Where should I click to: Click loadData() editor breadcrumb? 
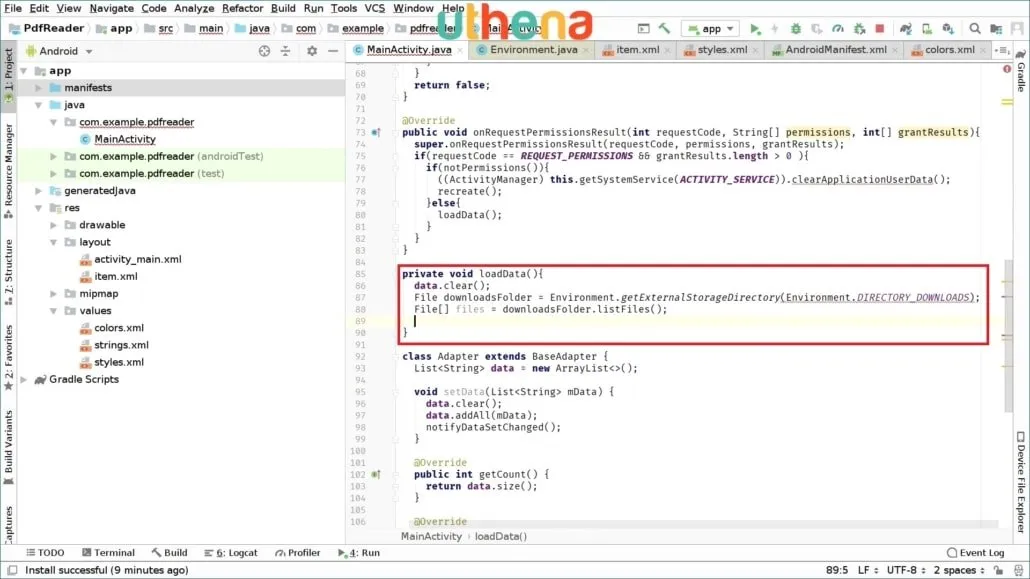pos(501,536)
